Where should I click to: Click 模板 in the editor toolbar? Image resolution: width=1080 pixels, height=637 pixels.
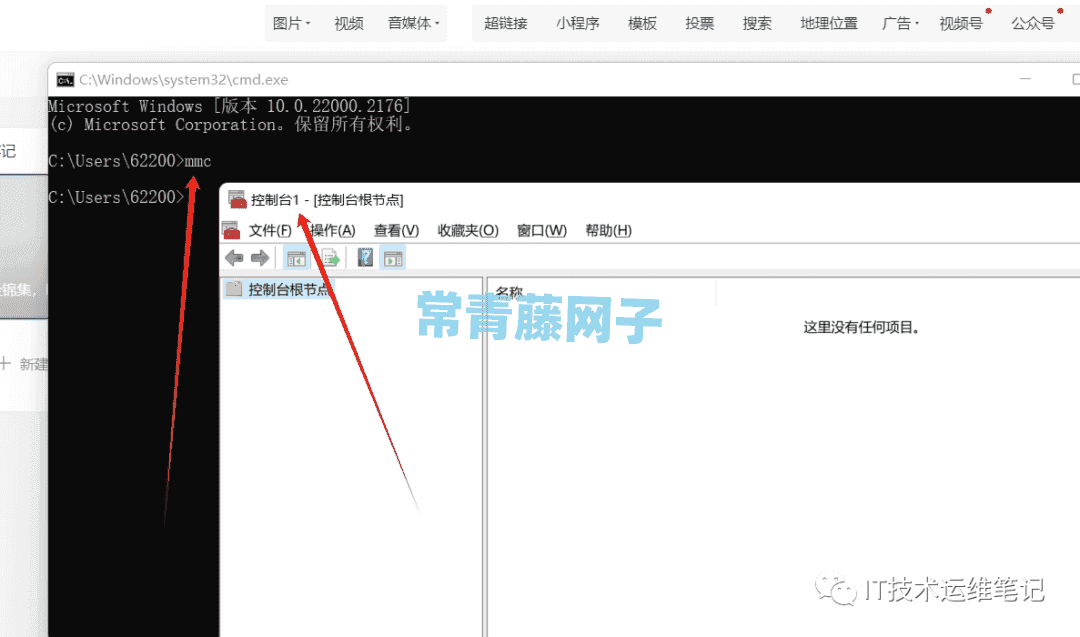[642, 23]
